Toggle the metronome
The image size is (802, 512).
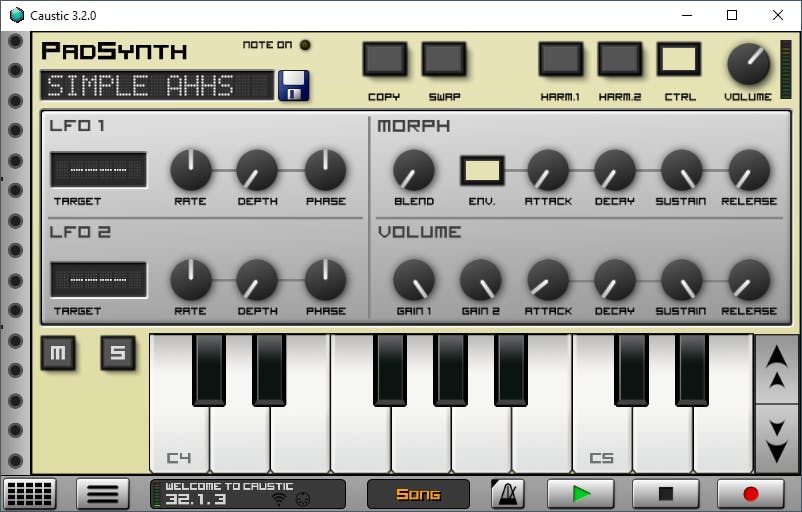(x=507, y=494)
